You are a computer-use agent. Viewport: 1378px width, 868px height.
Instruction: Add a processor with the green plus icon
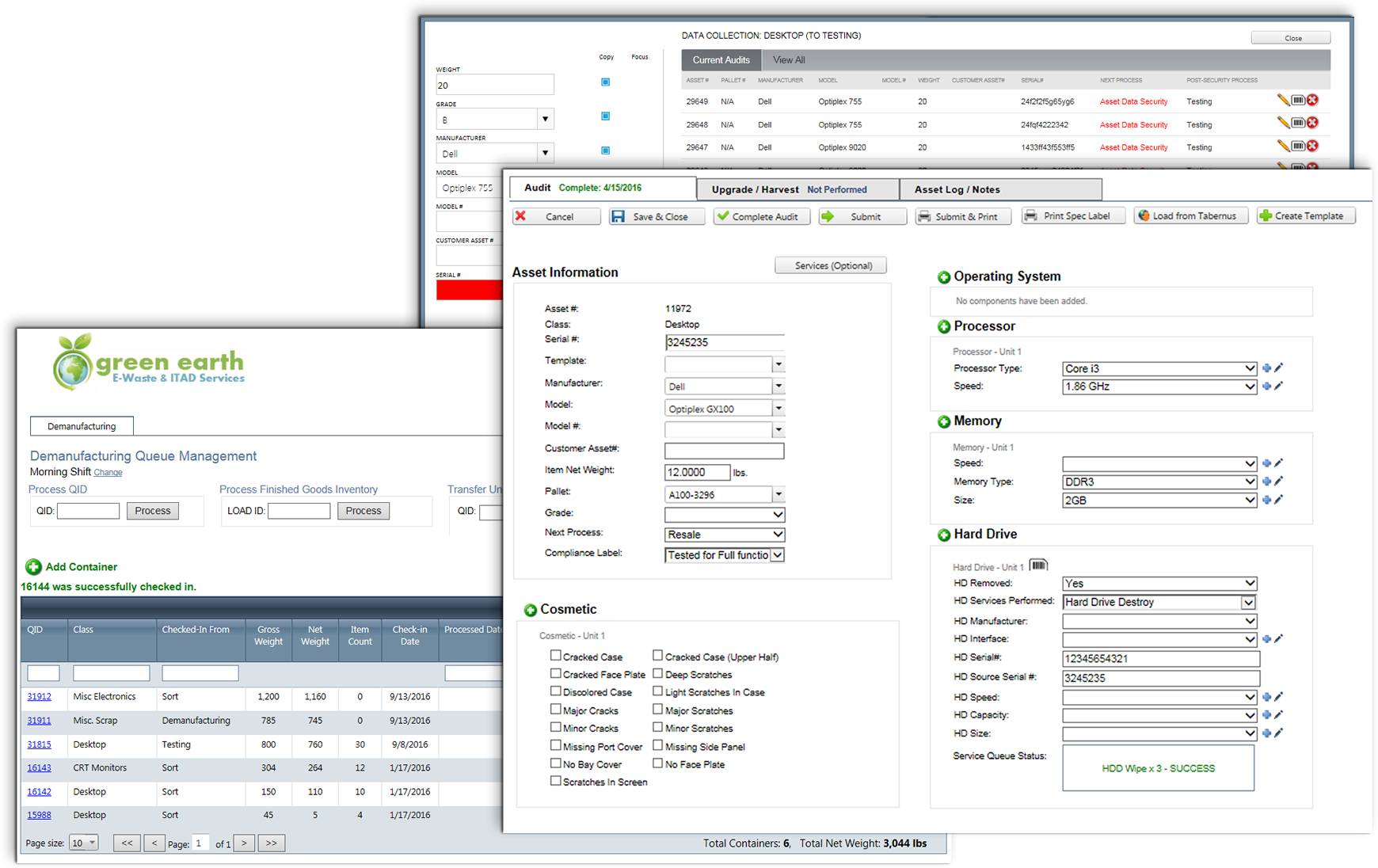(943, 327)
